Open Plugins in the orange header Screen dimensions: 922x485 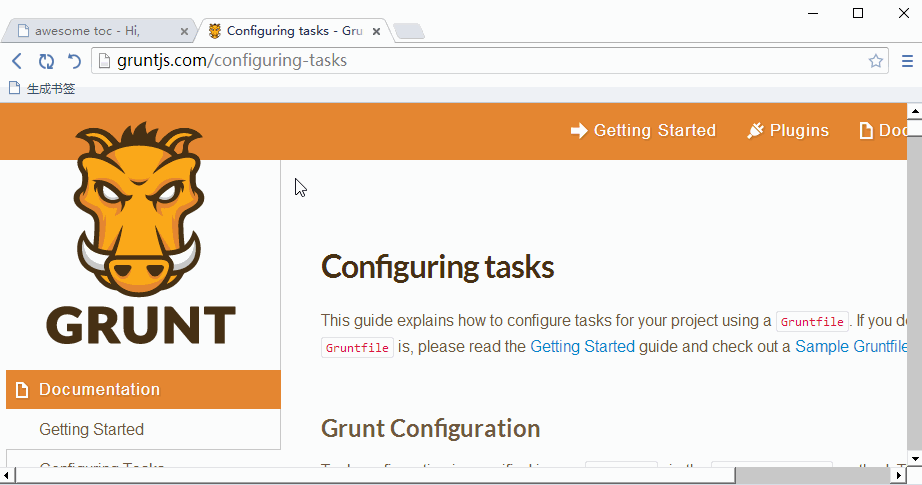click(788, 131)
